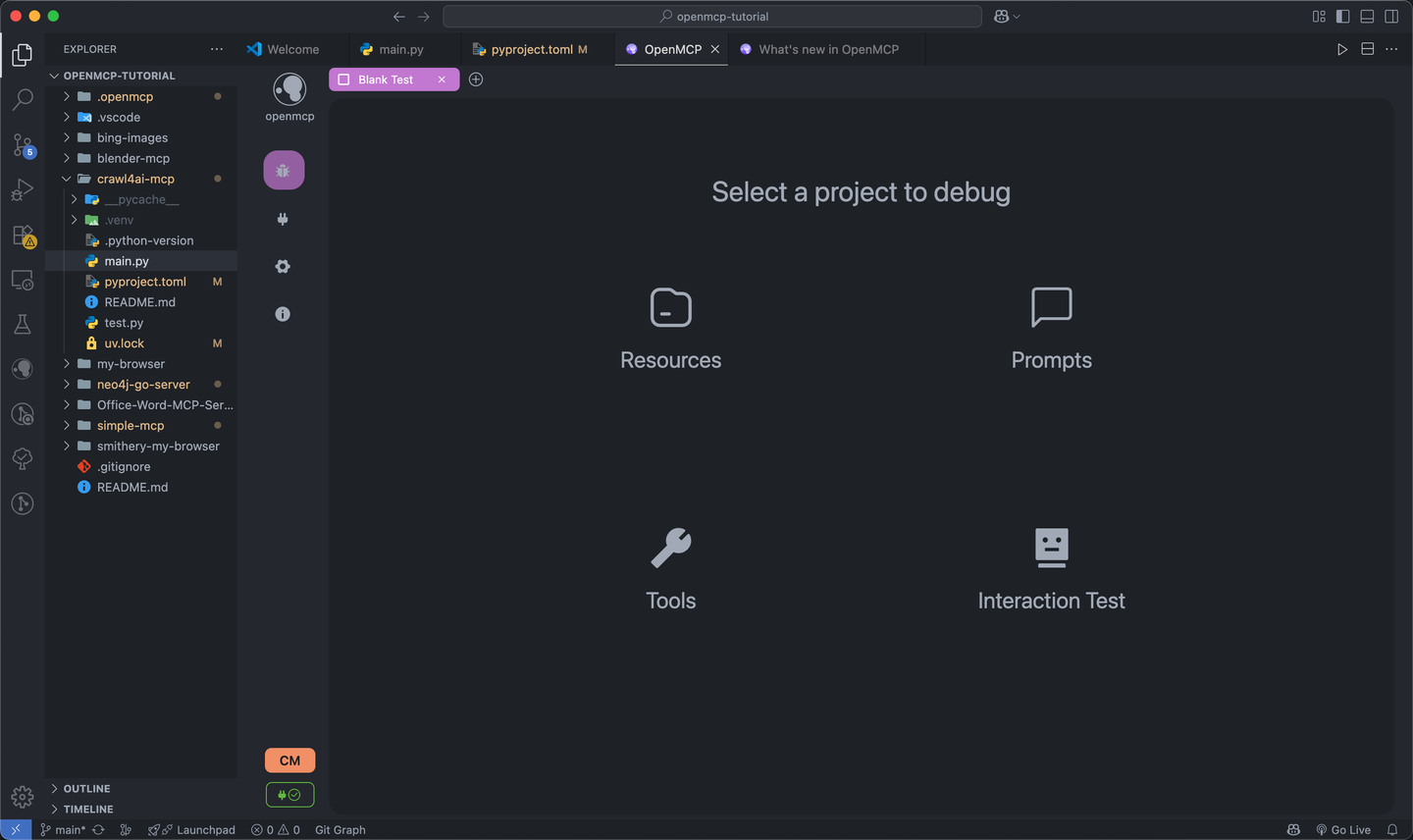
Task: Open Manage gear in activity bar
Action: [x=23, y=797]
